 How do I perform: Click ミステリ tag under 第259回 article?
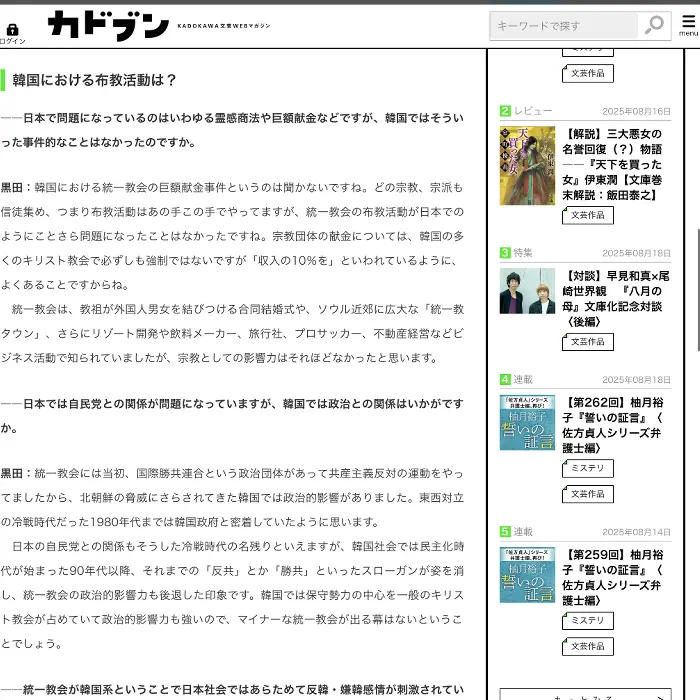pyautogui.click(x=588, y=621)
